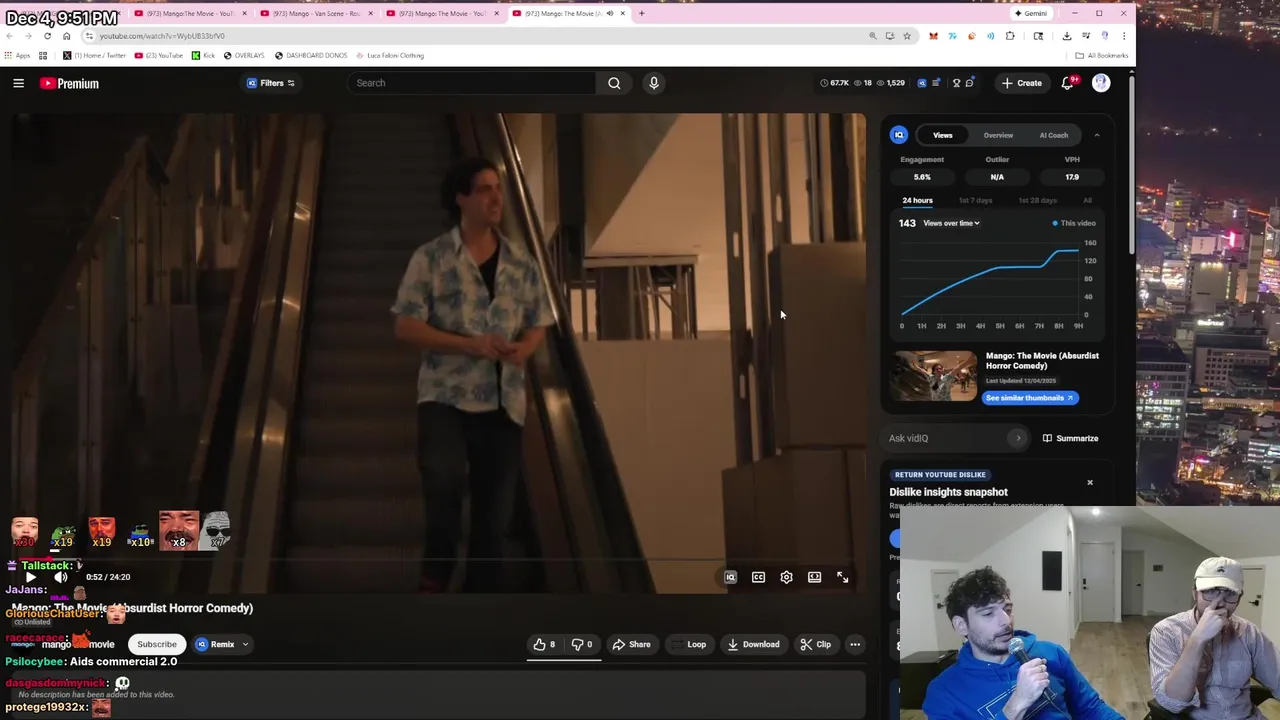Bookmark this page with the star
The image size is (1280, 720).
pos(907,36)
